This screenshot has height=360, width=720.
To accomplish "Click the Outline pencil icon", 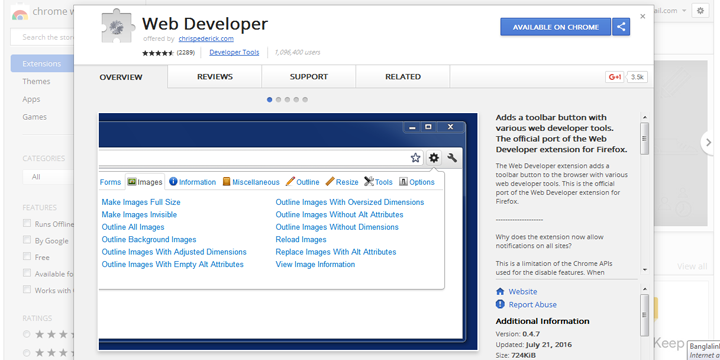I will [x=290, y=182].
